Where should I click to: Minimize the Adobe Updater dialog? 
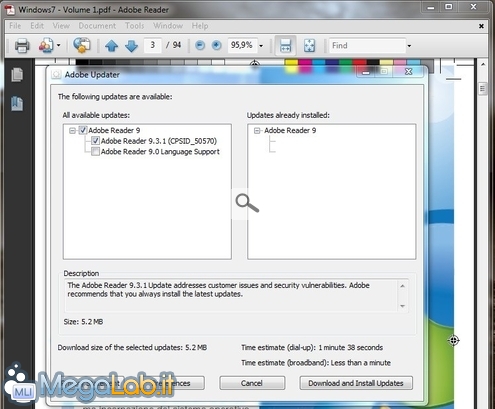tap(366, 72)
